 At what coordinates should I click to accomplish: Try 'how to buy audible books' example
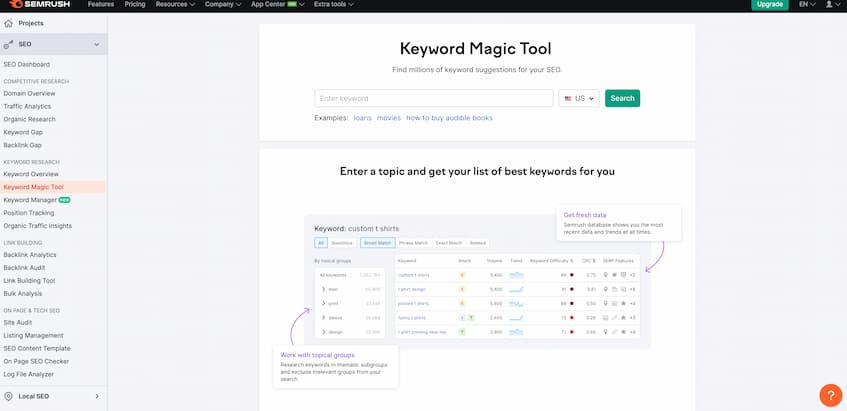click(449, 118)
